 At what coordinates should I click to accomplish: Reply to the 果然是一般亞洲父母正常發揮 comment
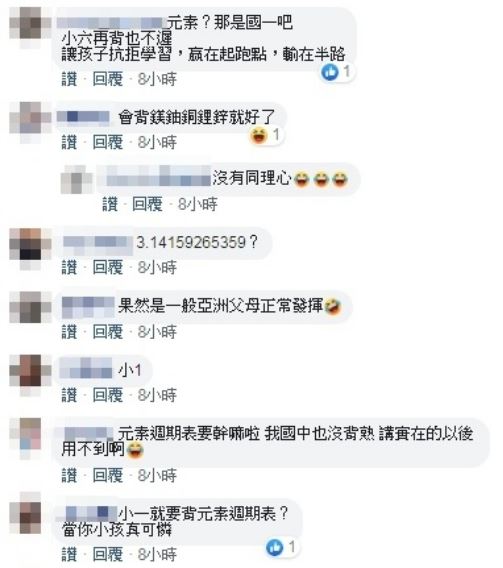pos(108,332)
